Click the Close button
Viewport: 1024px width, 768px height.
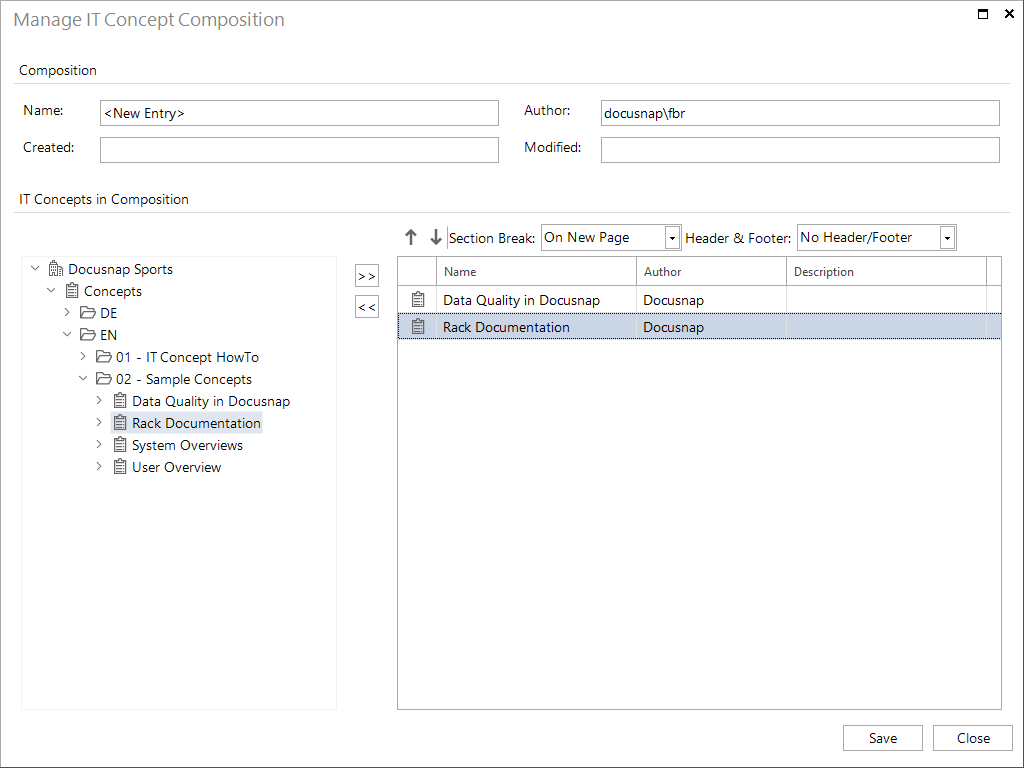click(973, 738)
